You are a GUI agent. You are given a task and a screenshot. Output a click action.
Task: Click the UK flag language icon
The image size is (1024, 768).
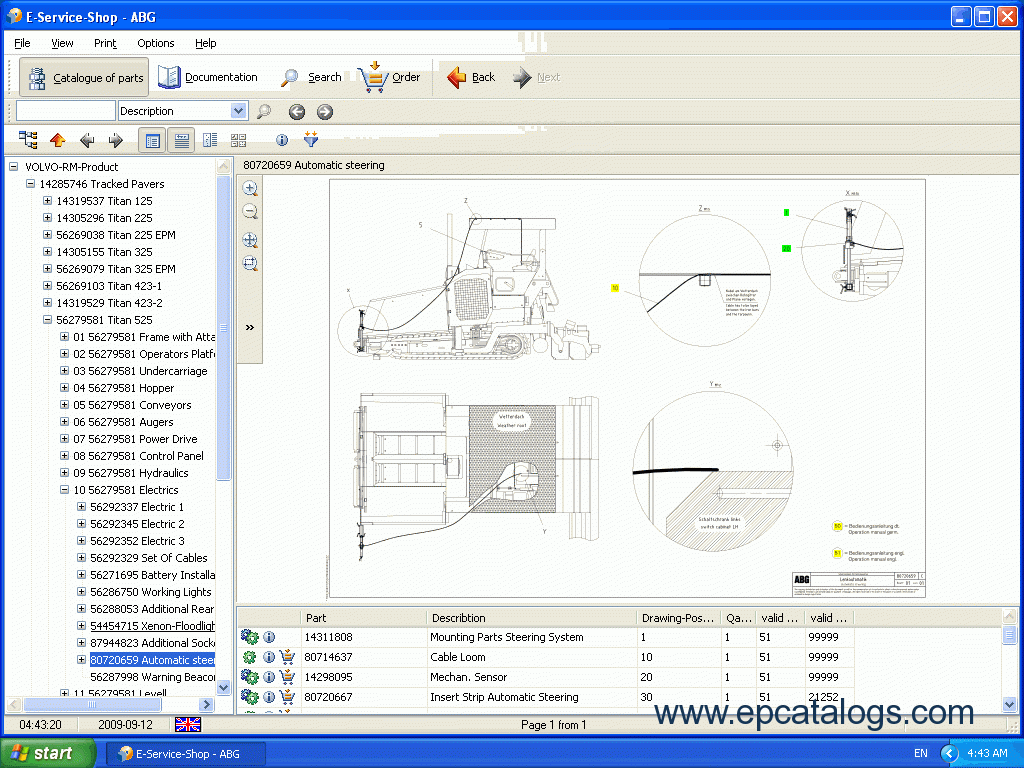188,724
